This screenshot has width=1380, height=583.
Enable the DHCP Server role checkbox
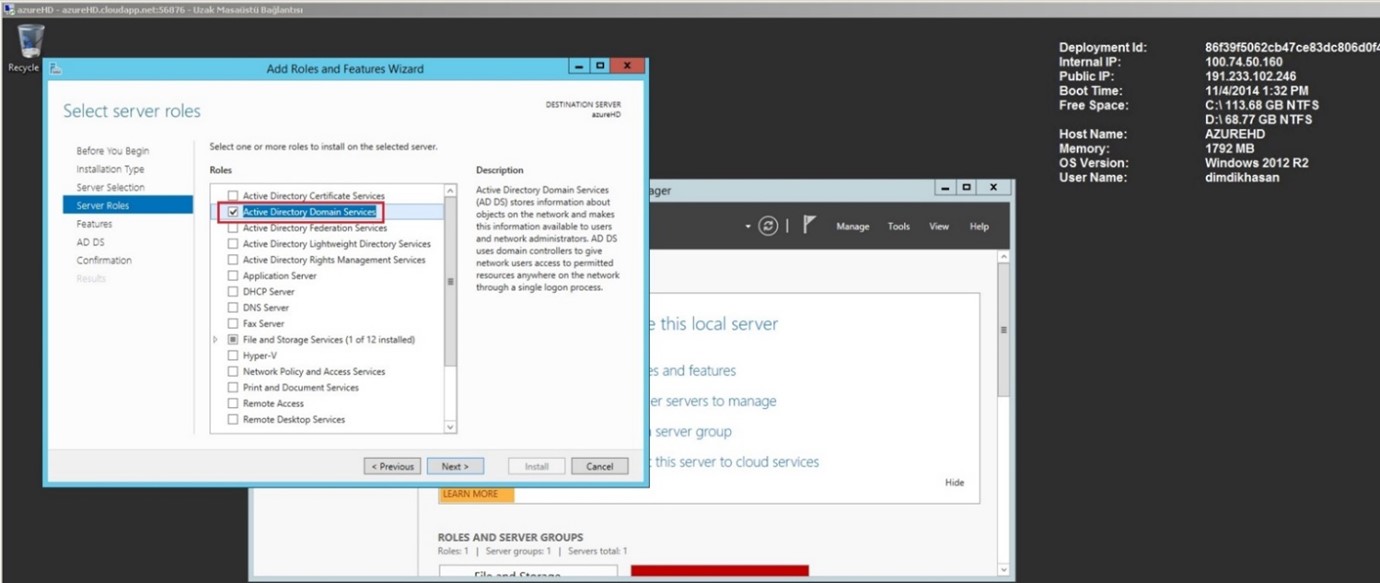pos(233,292)
